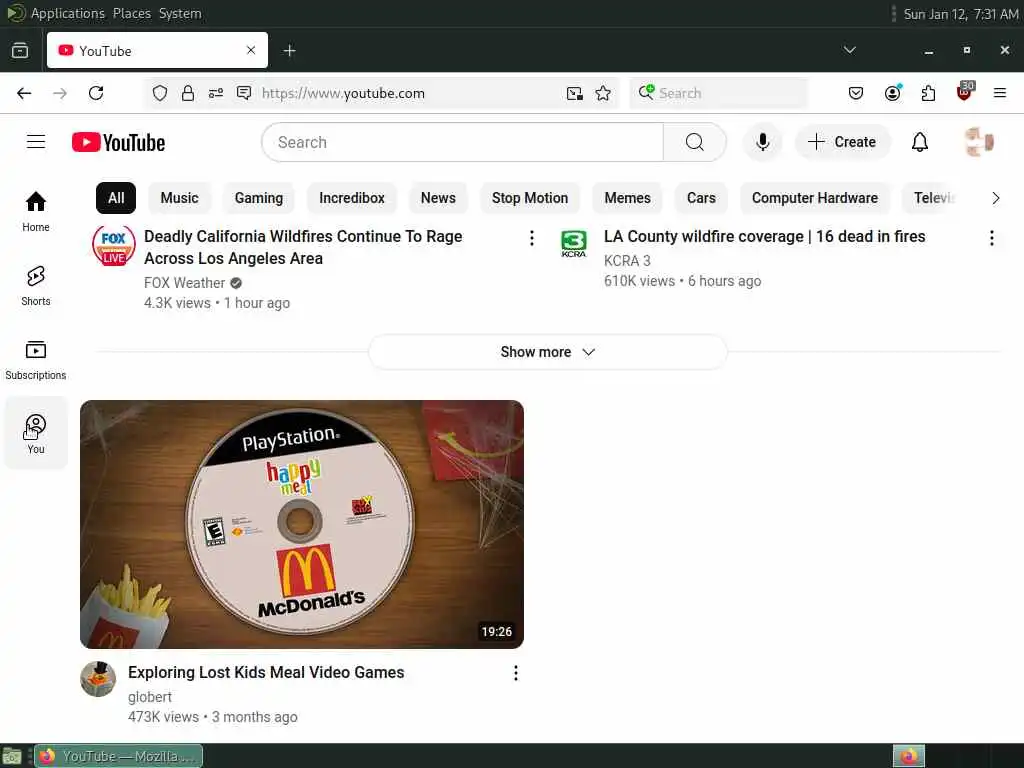Image resolution: width=1024 pixels, height=768 pixels.
Task: Open the Pocket save icon
Action: pyautogui.click(x=856, y=93)
